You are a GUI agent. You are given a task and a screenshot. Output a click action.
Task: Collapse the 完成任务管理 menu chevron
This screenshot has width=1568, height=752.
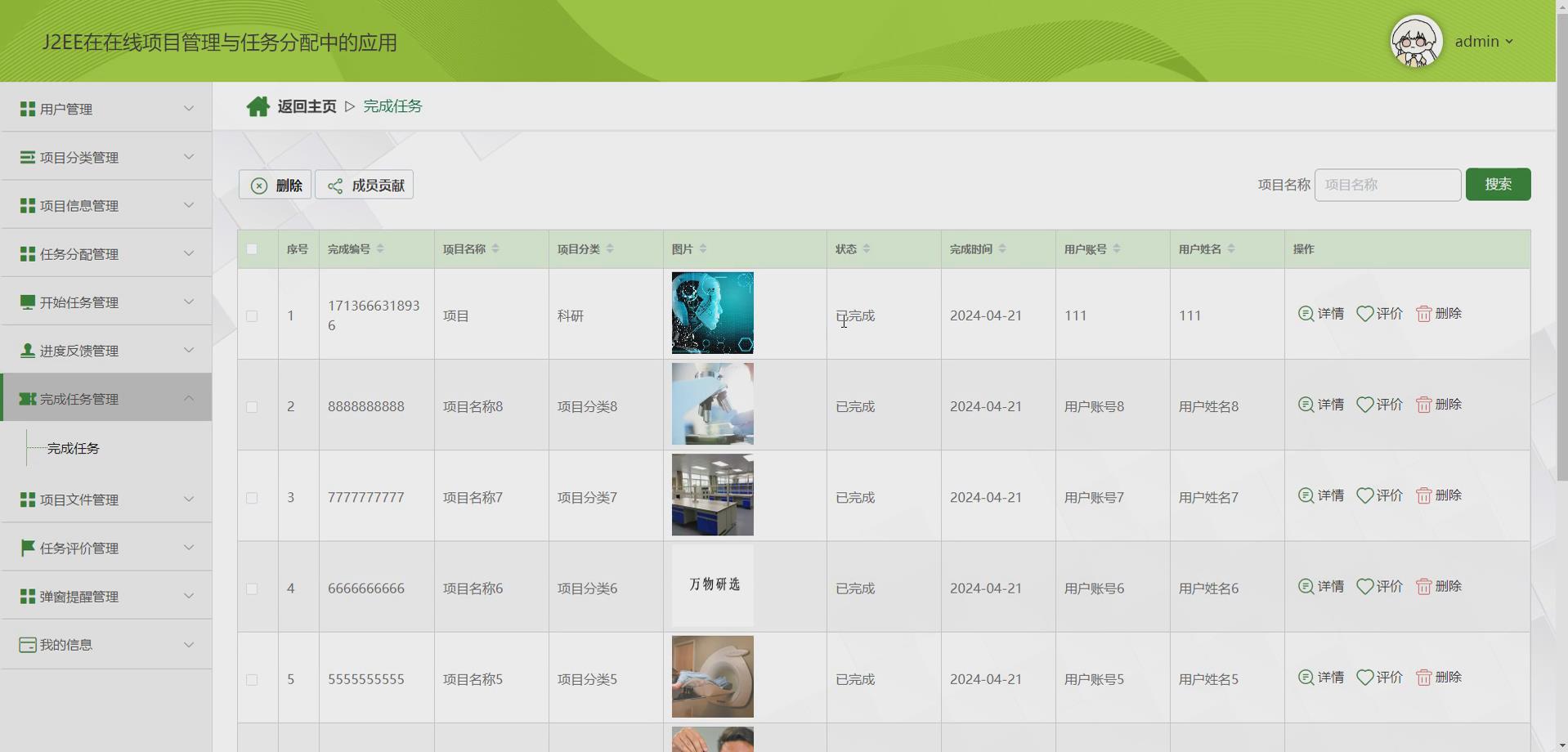(189, 398)
